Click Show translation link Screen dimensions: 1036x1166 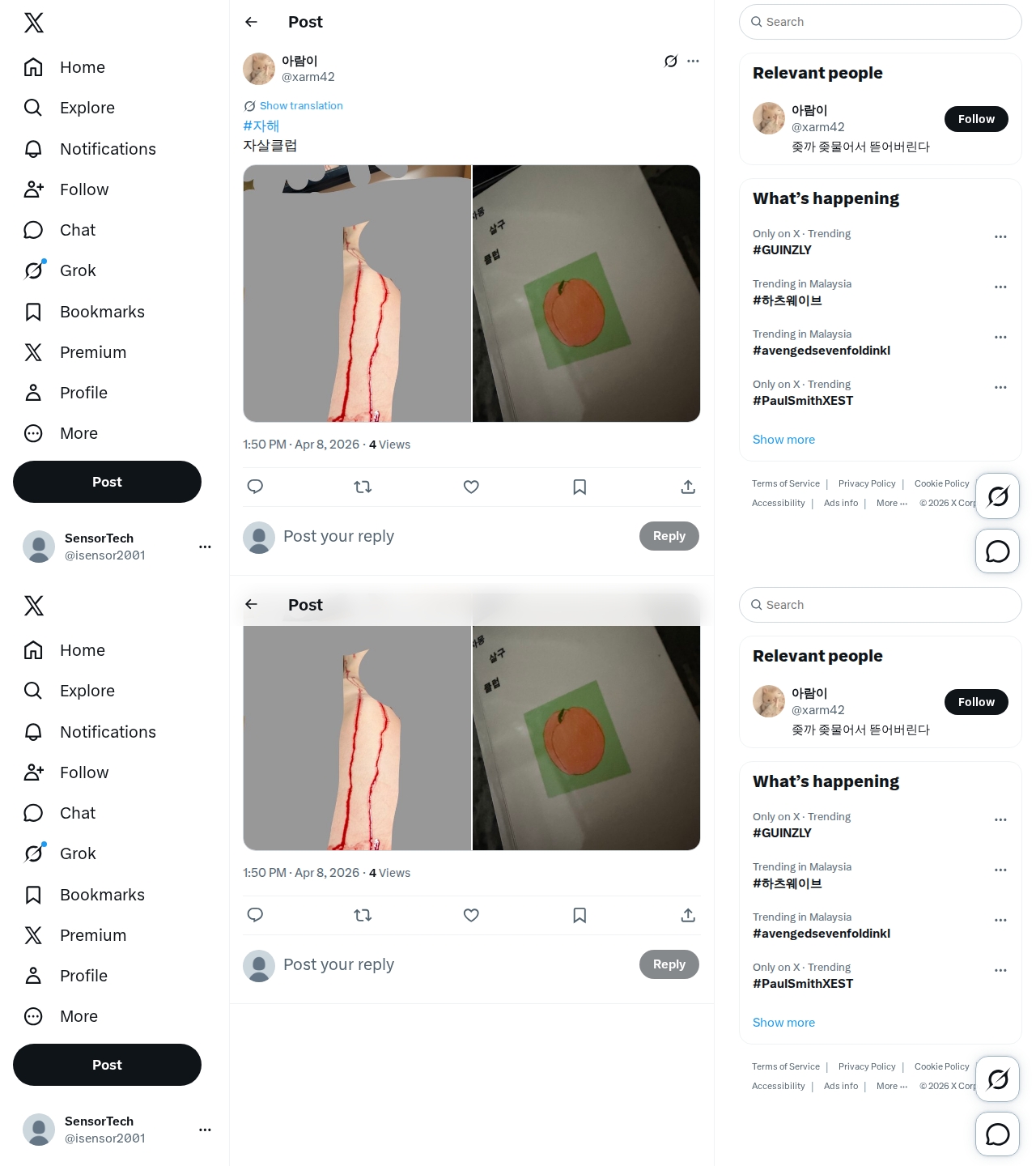point(300,106)
